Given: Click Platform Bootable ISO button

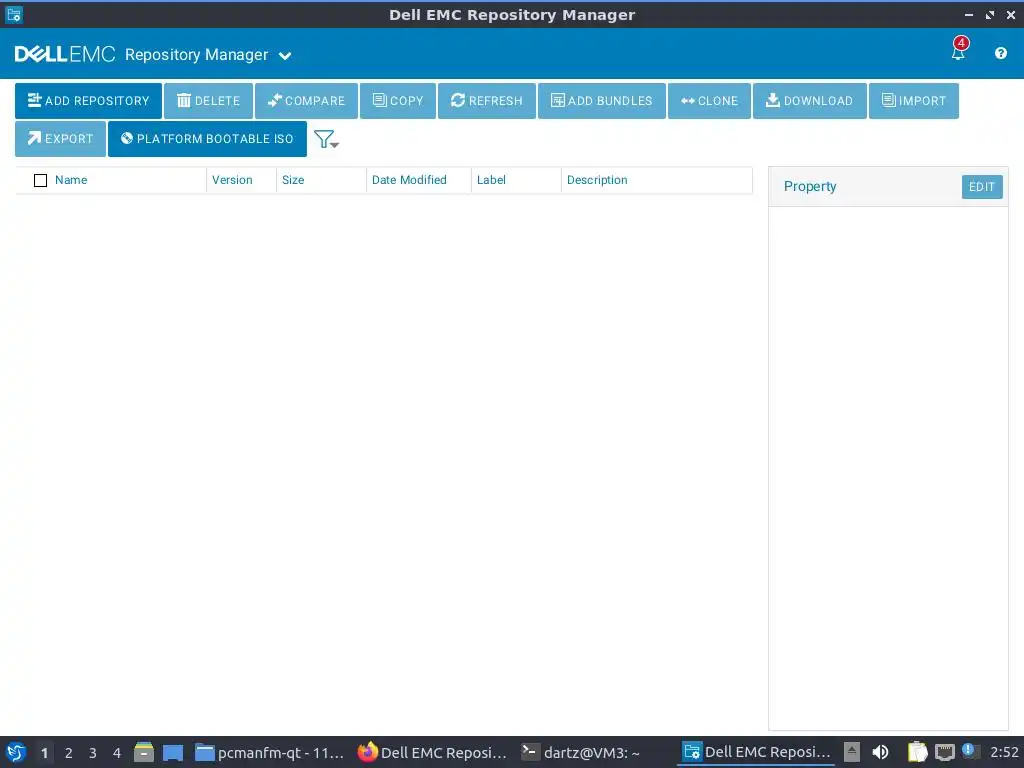Looking at the screenshot, I should (x=207, y=138).
